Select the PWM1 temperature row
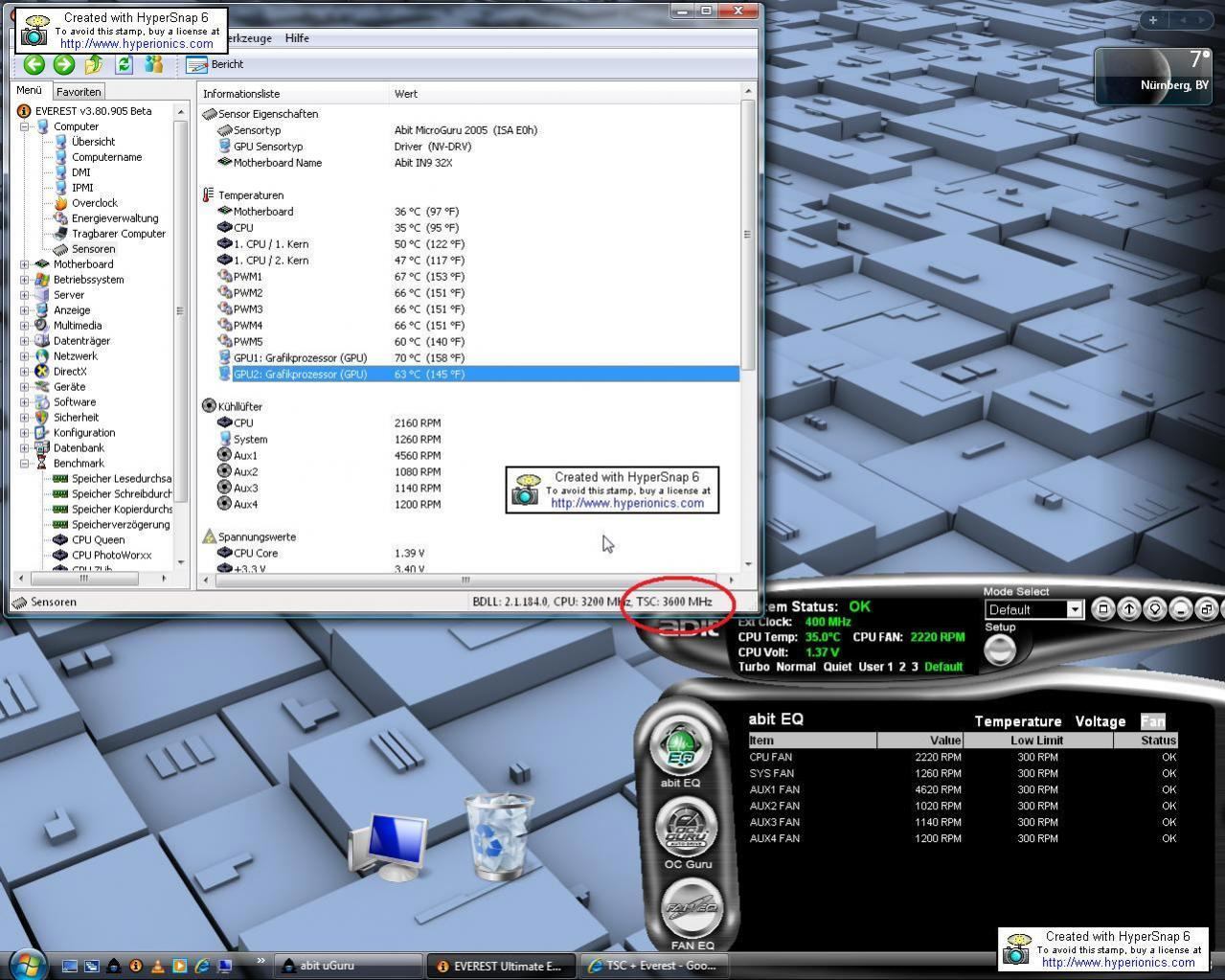This screenshot has width=1225, height=980. 479,277
